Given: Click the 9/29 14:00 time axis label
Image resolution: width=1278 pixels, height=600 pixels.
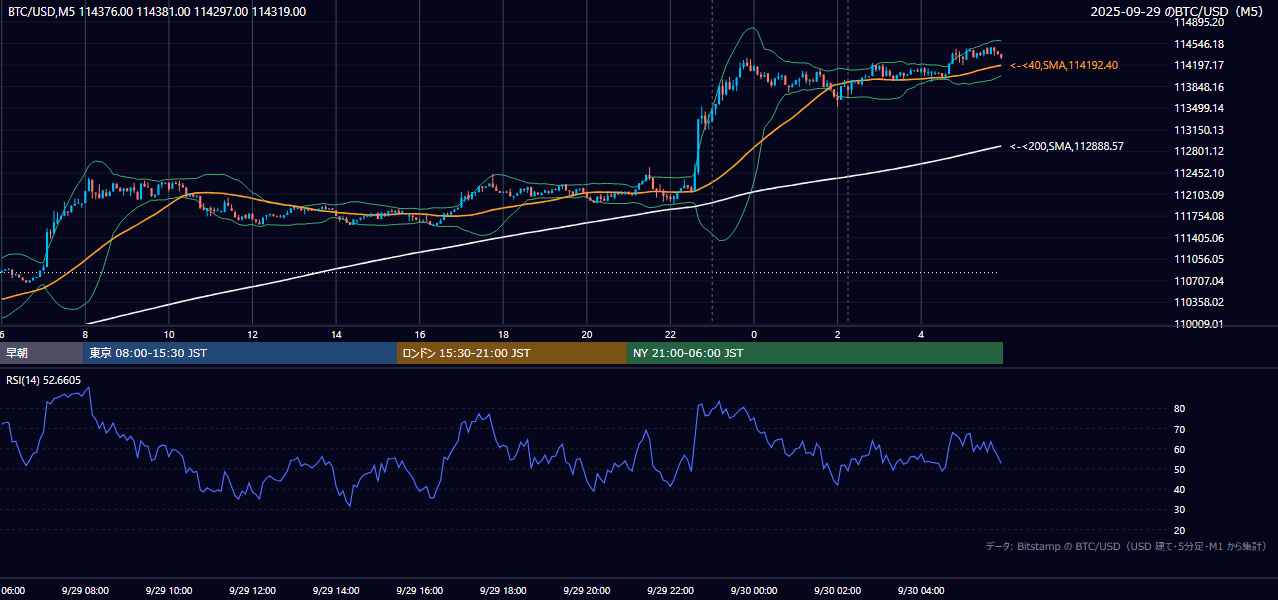Looking at the screenshot, I should click(336, 591).
